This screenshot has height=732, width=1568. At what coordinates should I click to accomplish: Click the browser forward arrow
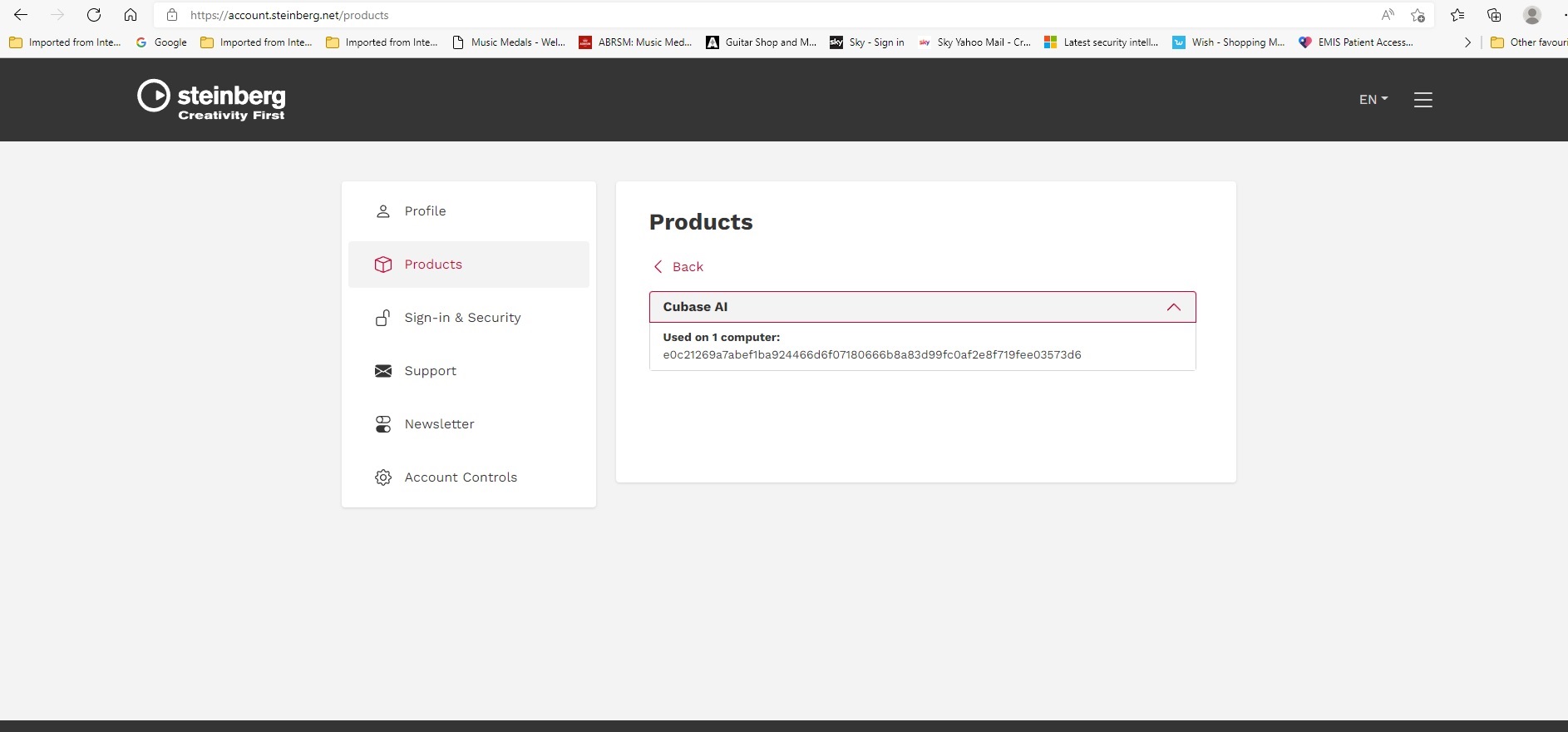coord(57,15)
